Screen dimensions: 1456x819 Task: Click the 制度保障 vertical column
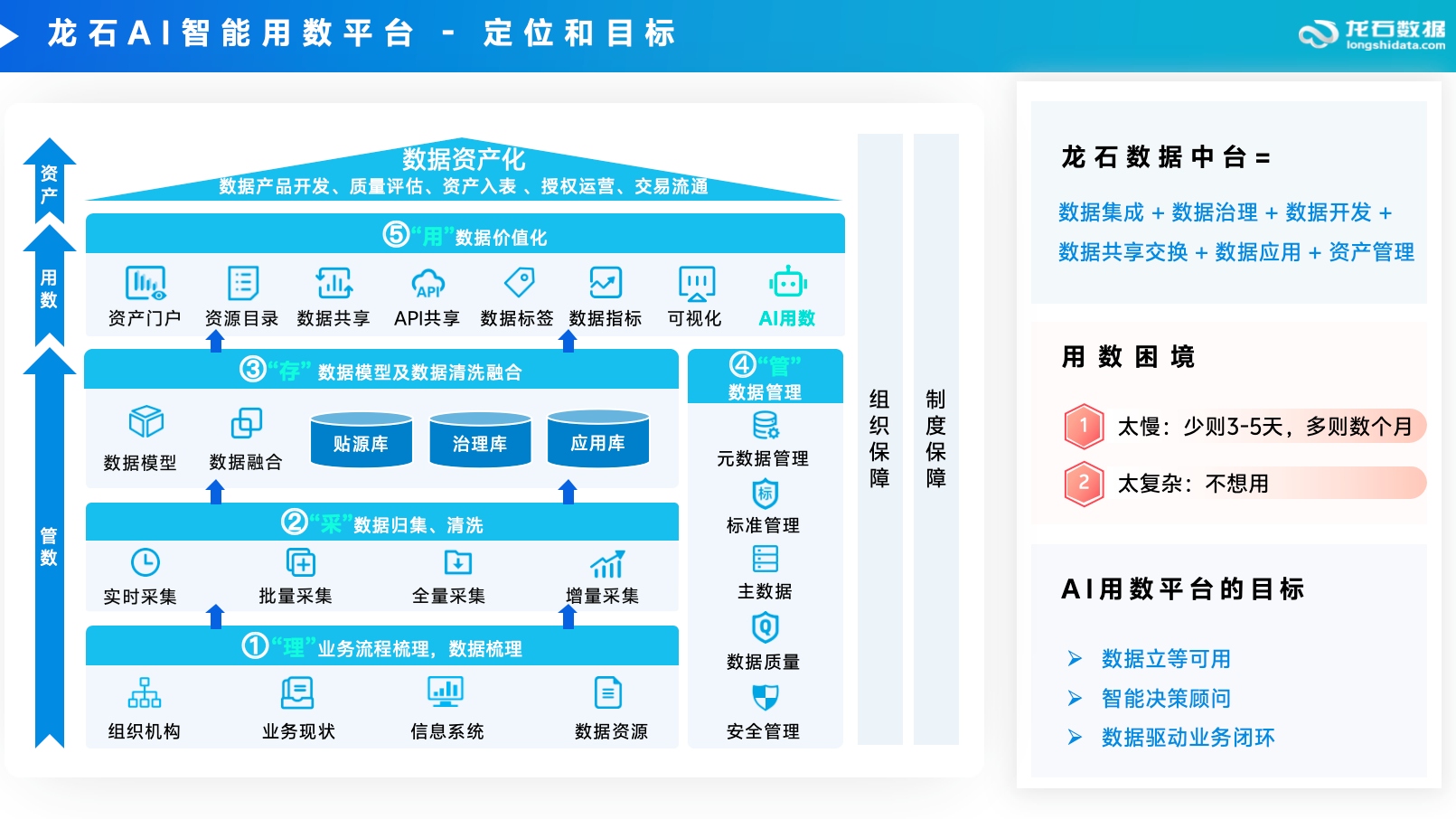click(936, 439)
